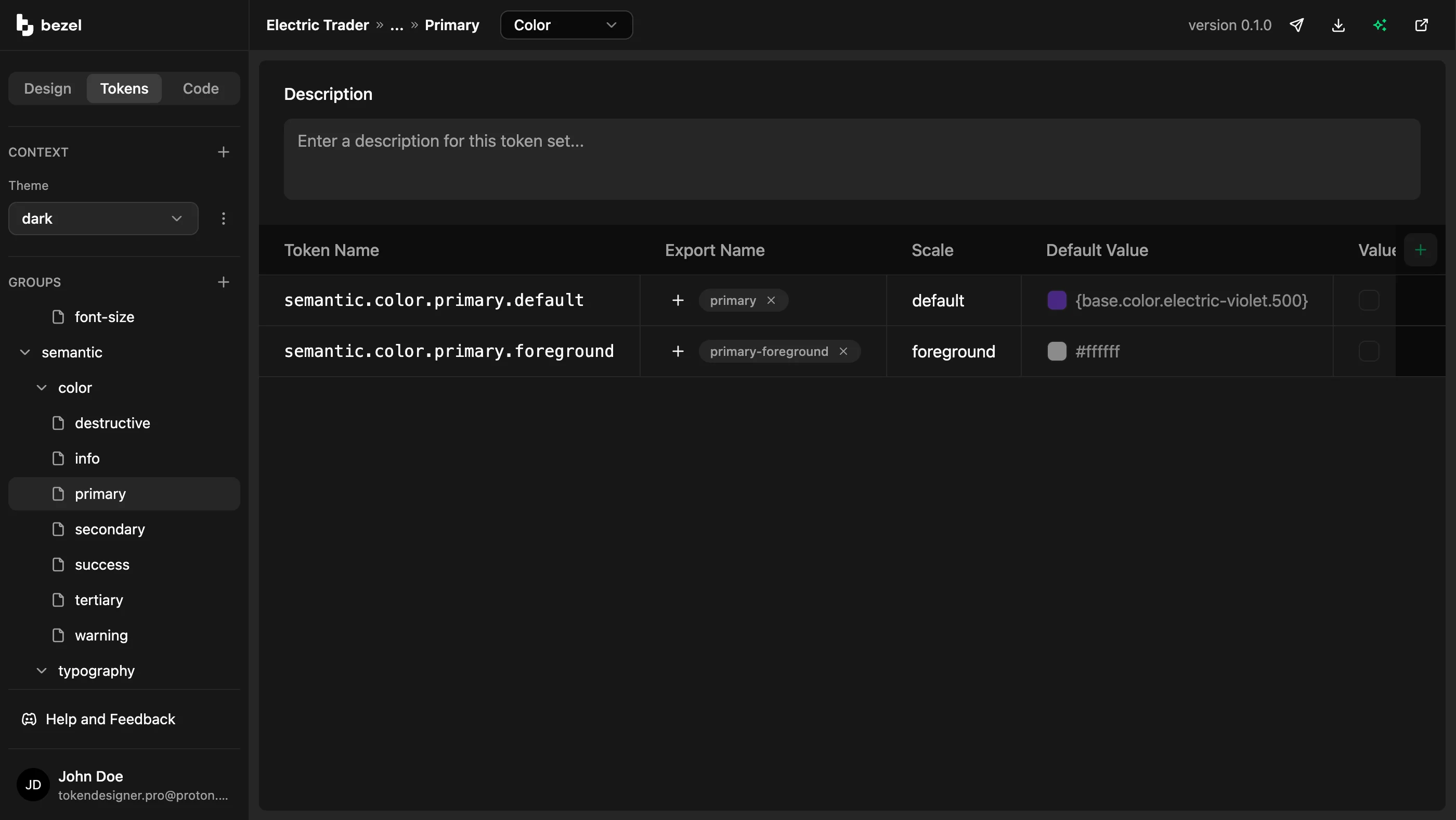Click the Help and Feedback icon

pos(29,719)
